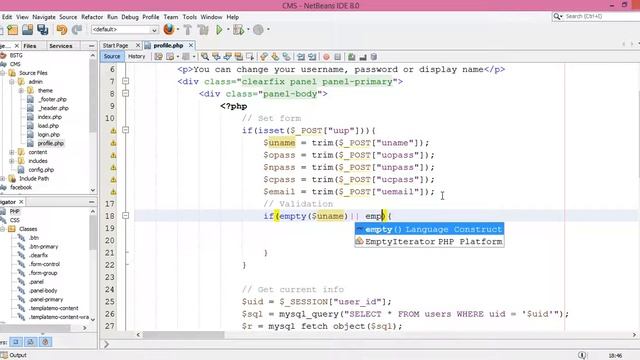This screenshot has width=640, height=360.
Task: Switch to the History view button
Action: 136,56
